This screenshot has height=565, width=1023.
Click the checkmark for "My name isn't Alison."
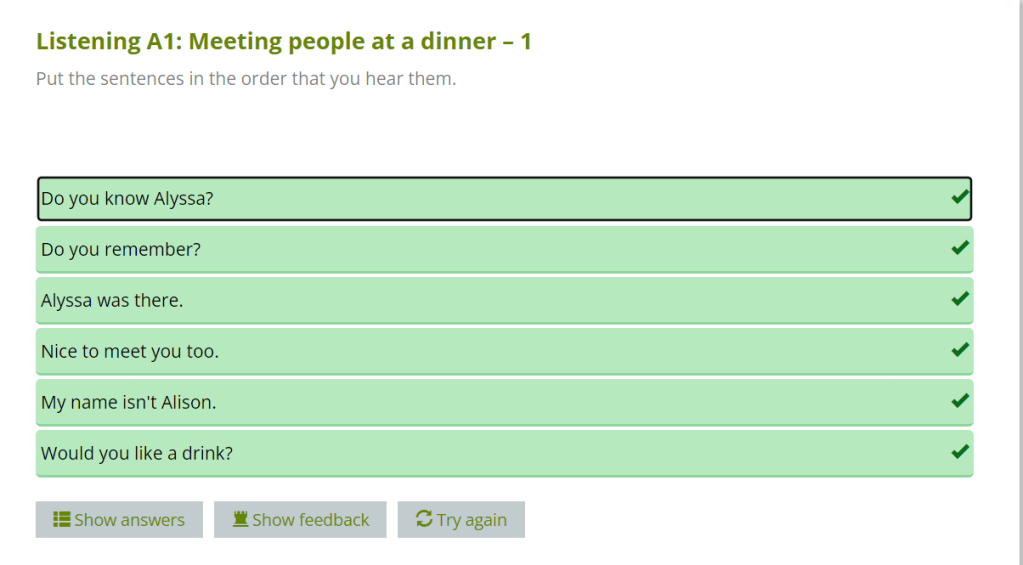pyautogui.click(x=960, y=401)
